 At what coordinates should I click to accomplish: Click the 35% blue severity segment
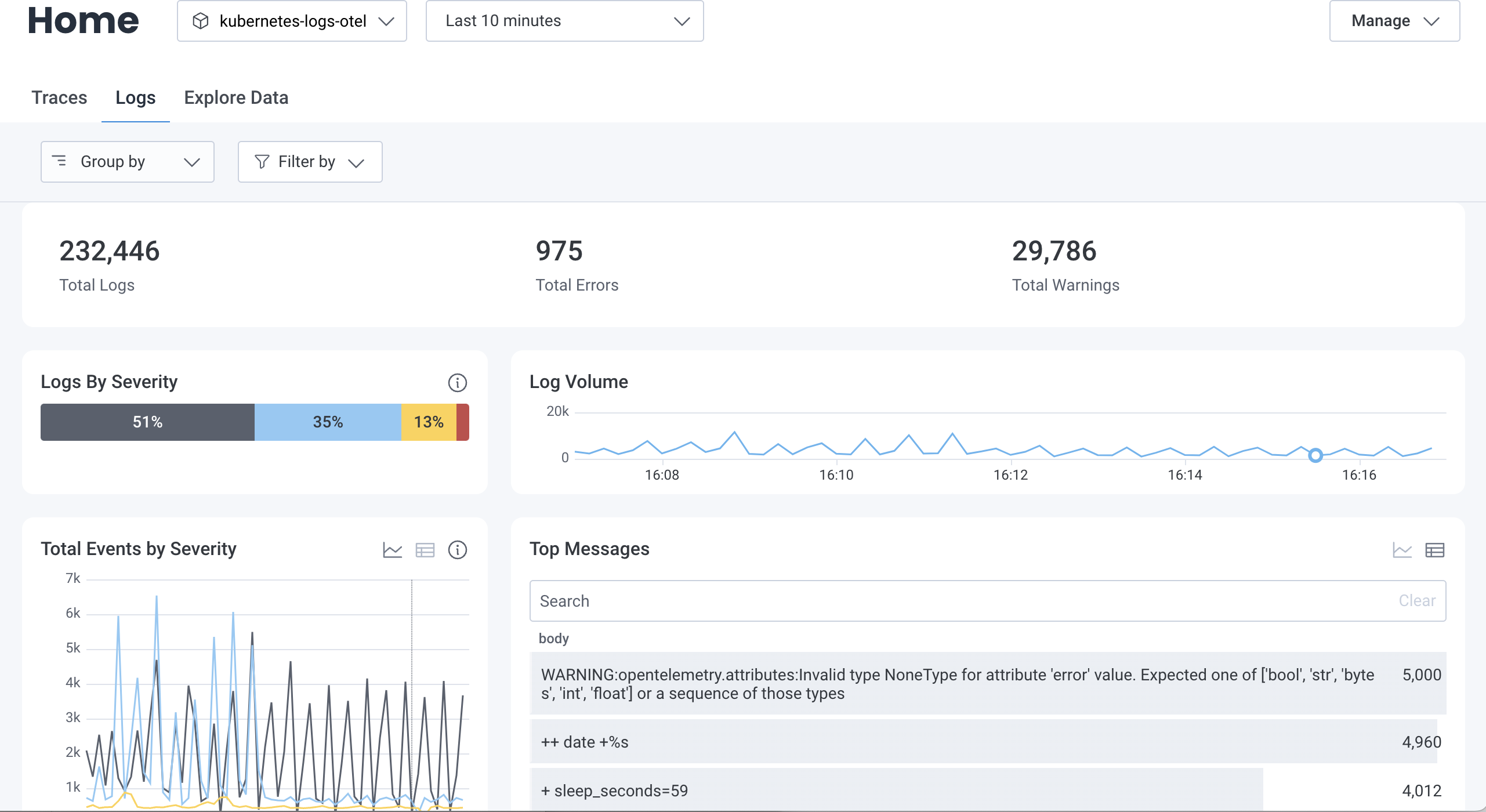click(328, 422)
